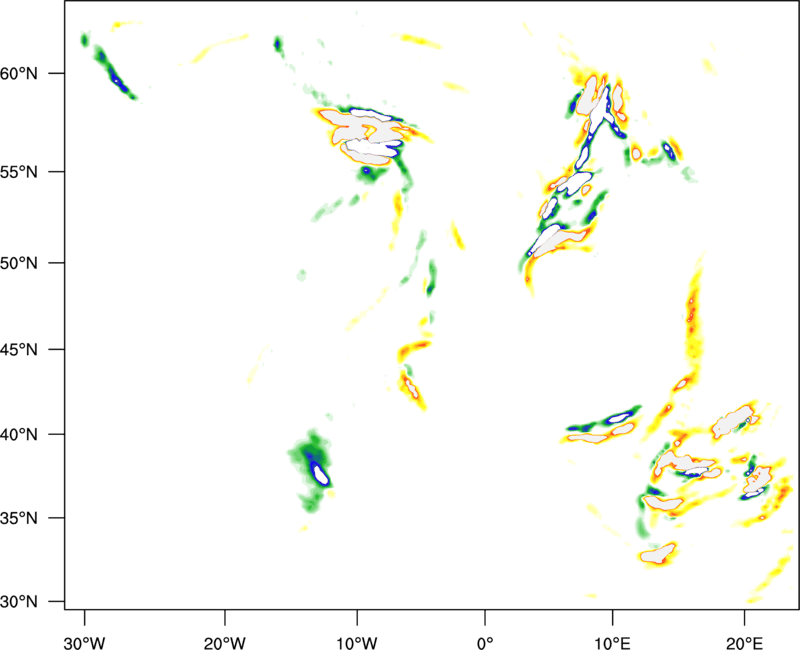Image resolution: width=800 pixels, height=650 pixels.
Task: Click the 20°W longitude label
Action: pyautogui.click(x=225, y=643)
